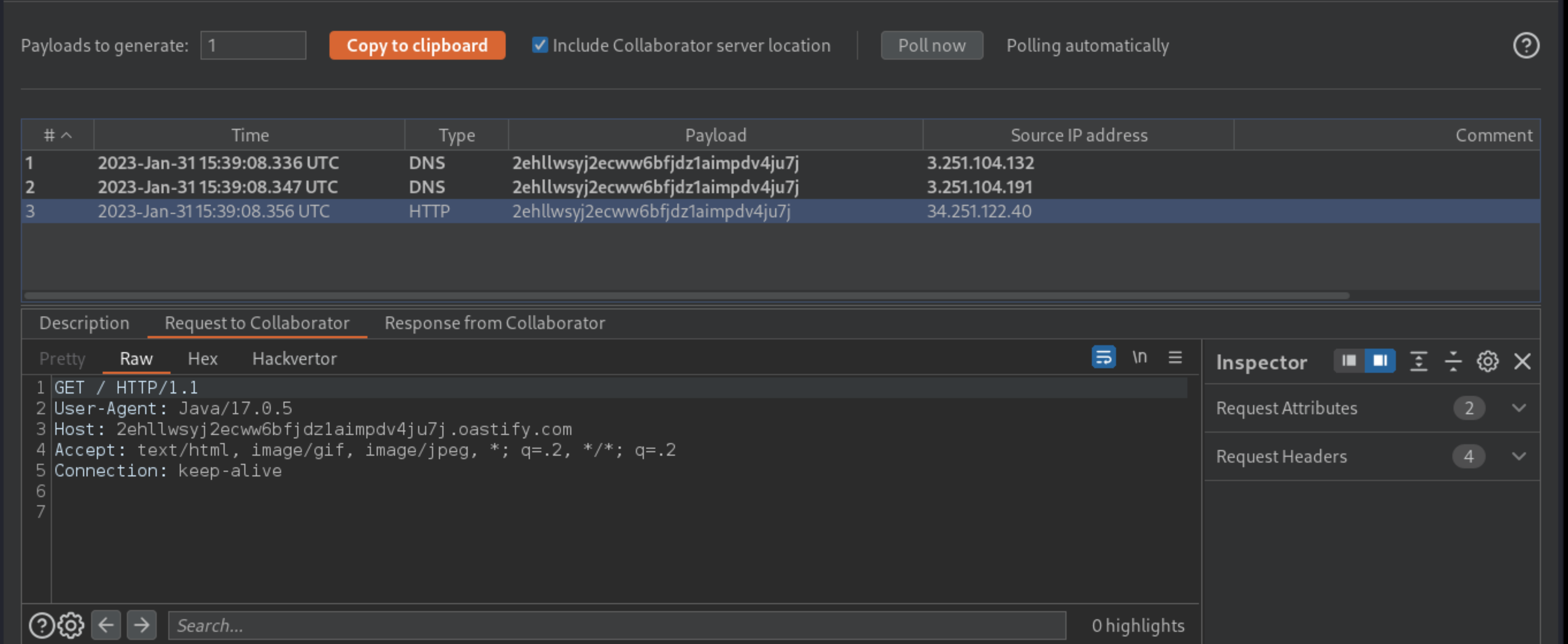Switch to Hex view tab
The image size is (1568, 644).
202,358
